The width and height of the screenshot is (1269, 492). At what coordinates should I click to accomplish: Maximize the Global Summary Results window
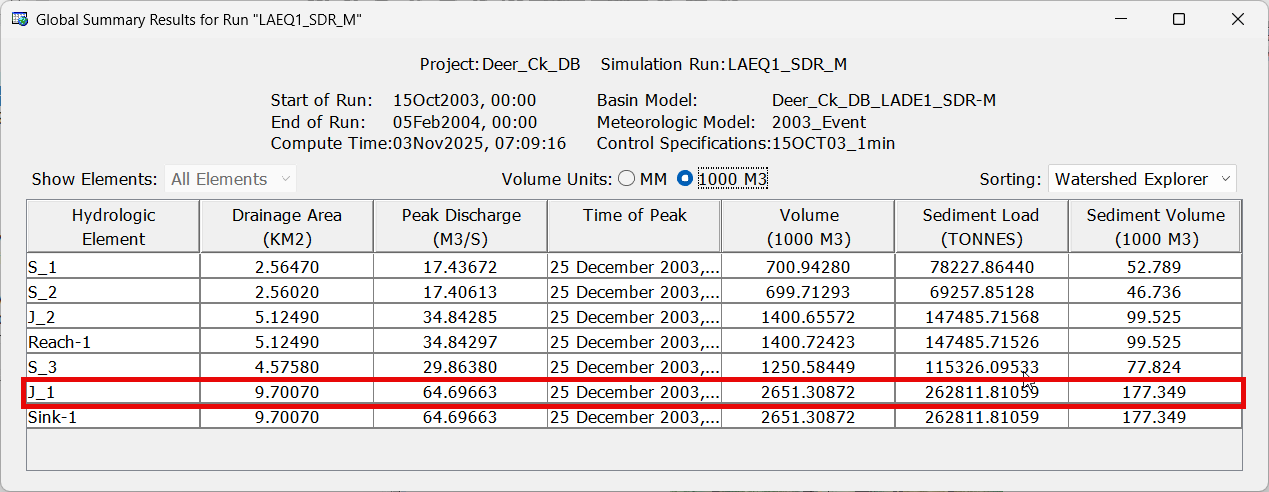(x=1179, y=19)
